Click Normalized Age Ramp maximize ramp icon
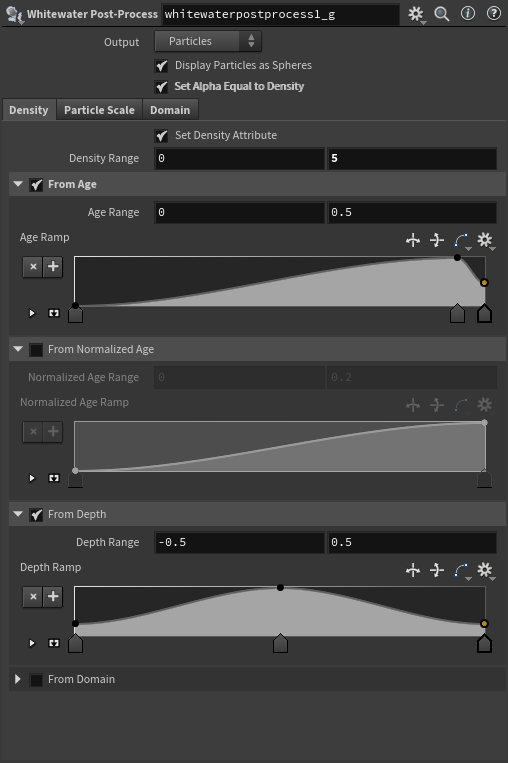508x763 pixels. [54, 478]
